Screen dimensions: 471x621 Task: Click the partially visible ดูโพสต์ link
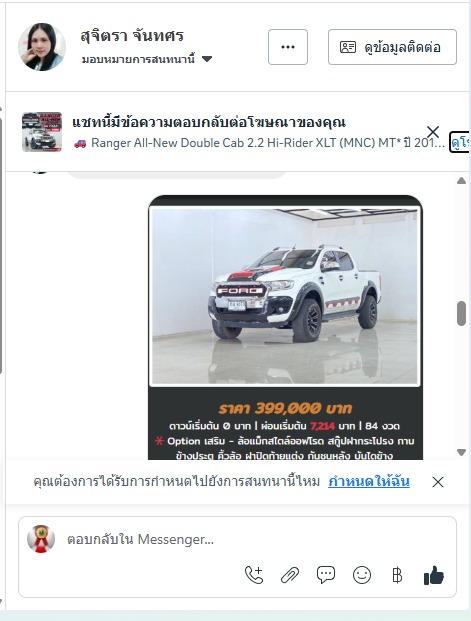(x=460, y=143)
